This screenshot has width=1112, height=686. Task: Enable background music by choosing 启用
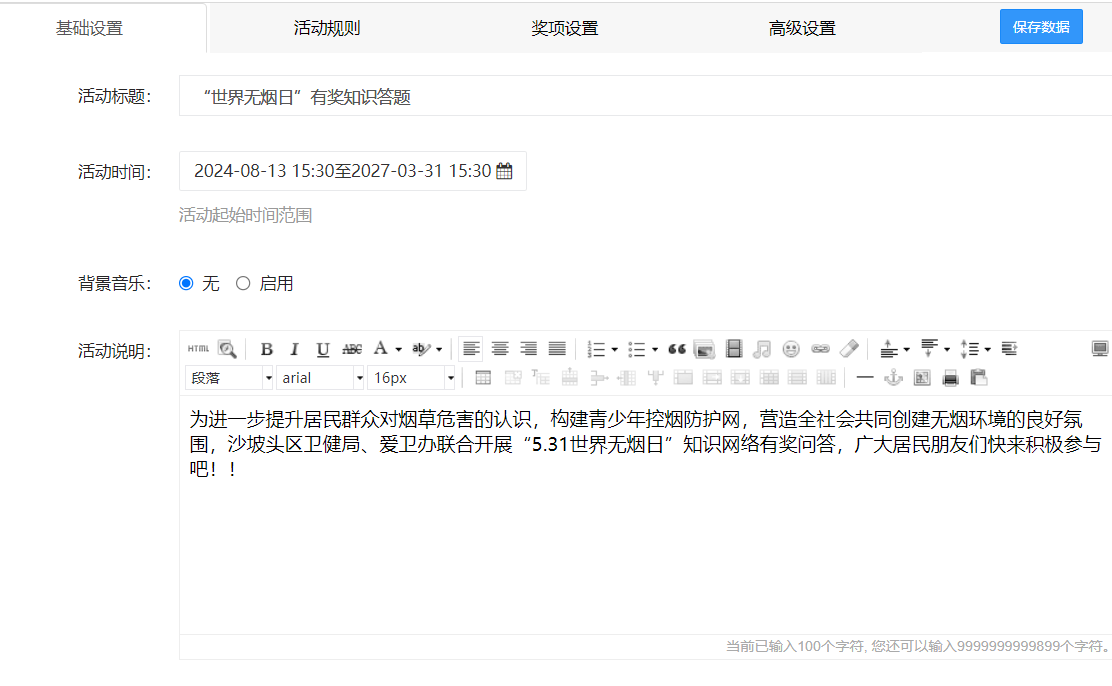coord(243,283)
